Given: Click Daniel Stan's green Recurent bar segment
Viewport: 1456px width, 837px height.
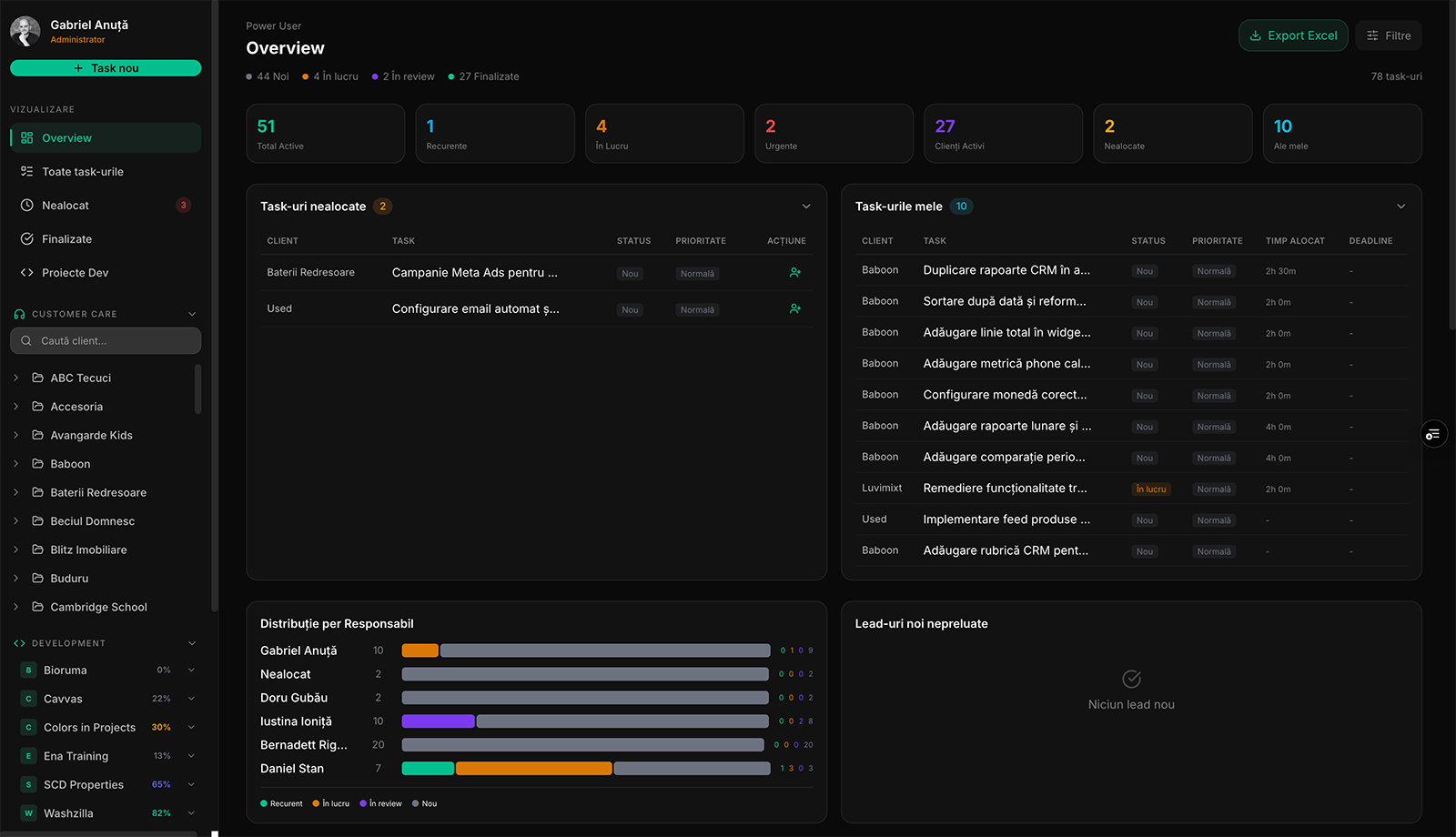Looking at the screenshot, I should click(428, 769).
